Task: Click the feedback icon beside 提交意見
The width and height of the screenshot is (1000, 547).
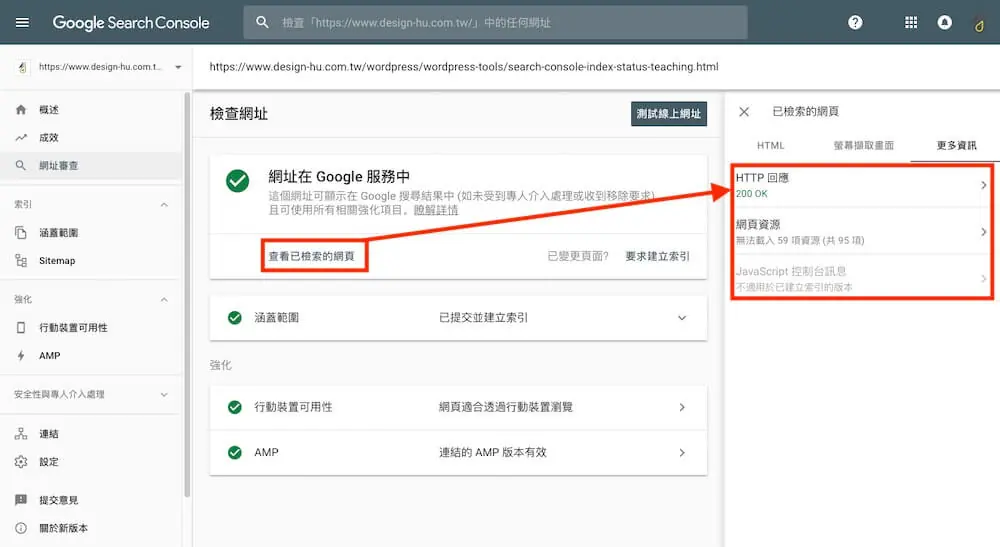Action: [x=21, y=500]
